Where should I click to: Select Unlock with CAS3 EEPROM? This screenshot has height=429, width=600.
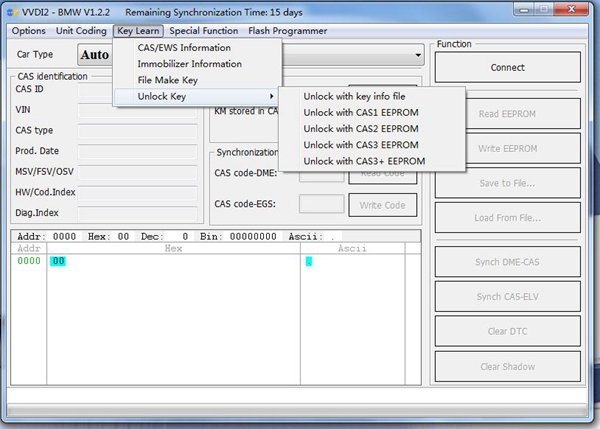[360, 145]
